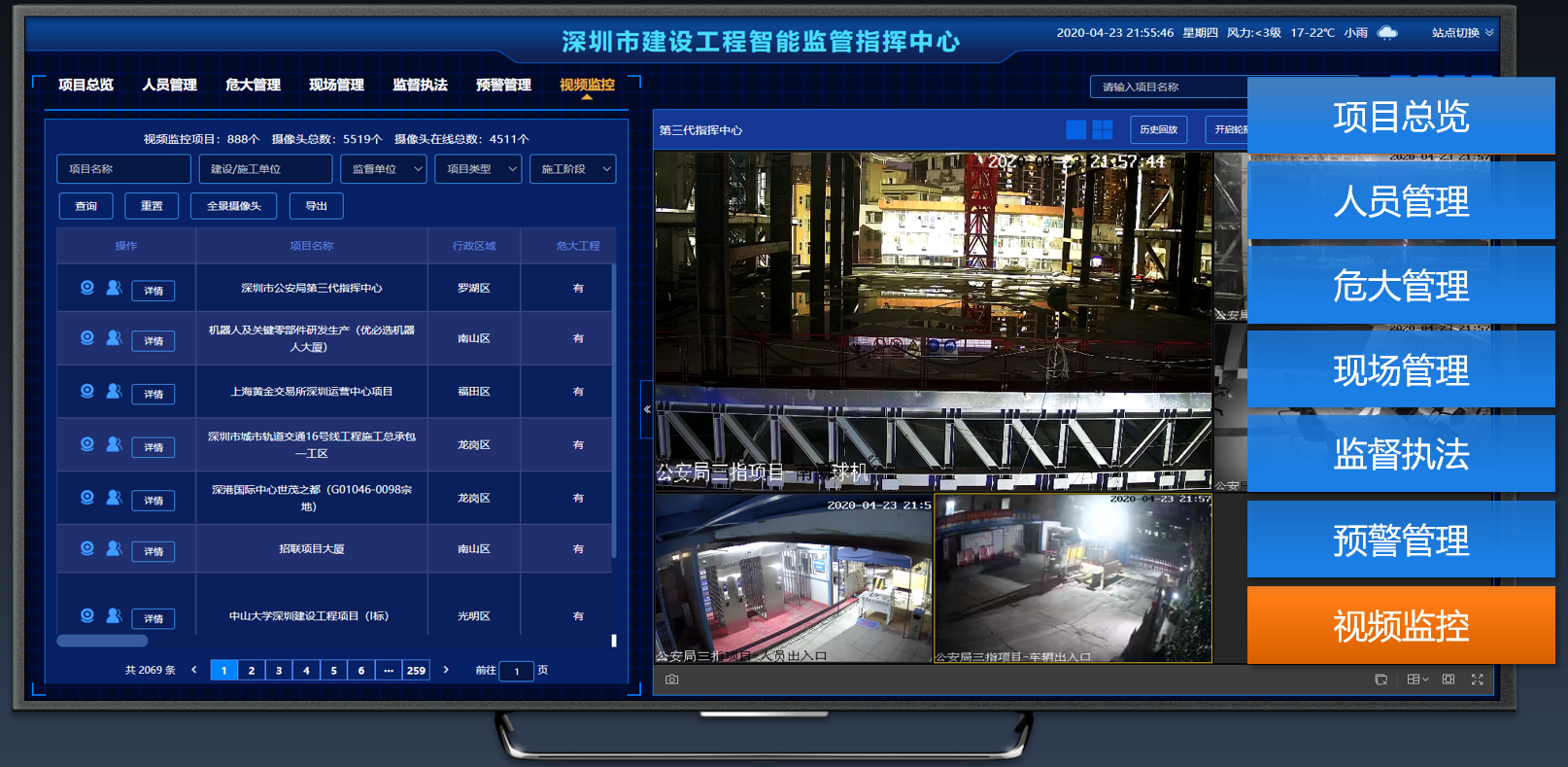Image resolution: width=1568 pixels, height=767 pixels.
Task: Switch video panel to four-grid layout
Action: 1103,129
